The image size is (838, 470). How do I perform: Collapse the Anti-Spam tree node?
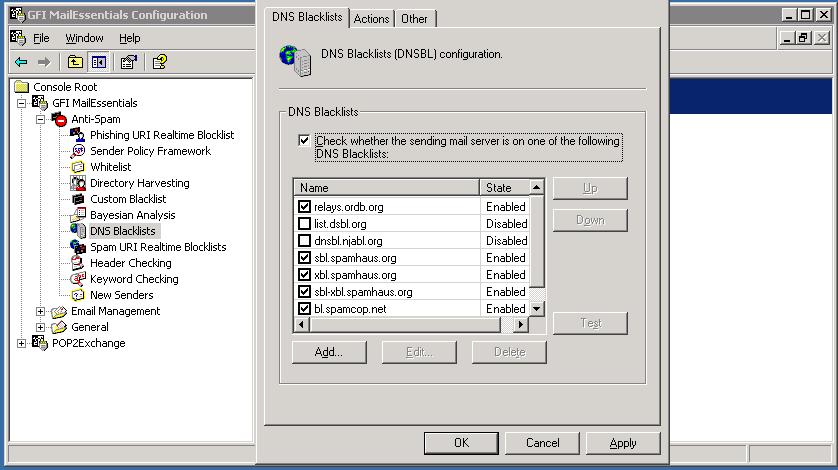tap(41, 119)
